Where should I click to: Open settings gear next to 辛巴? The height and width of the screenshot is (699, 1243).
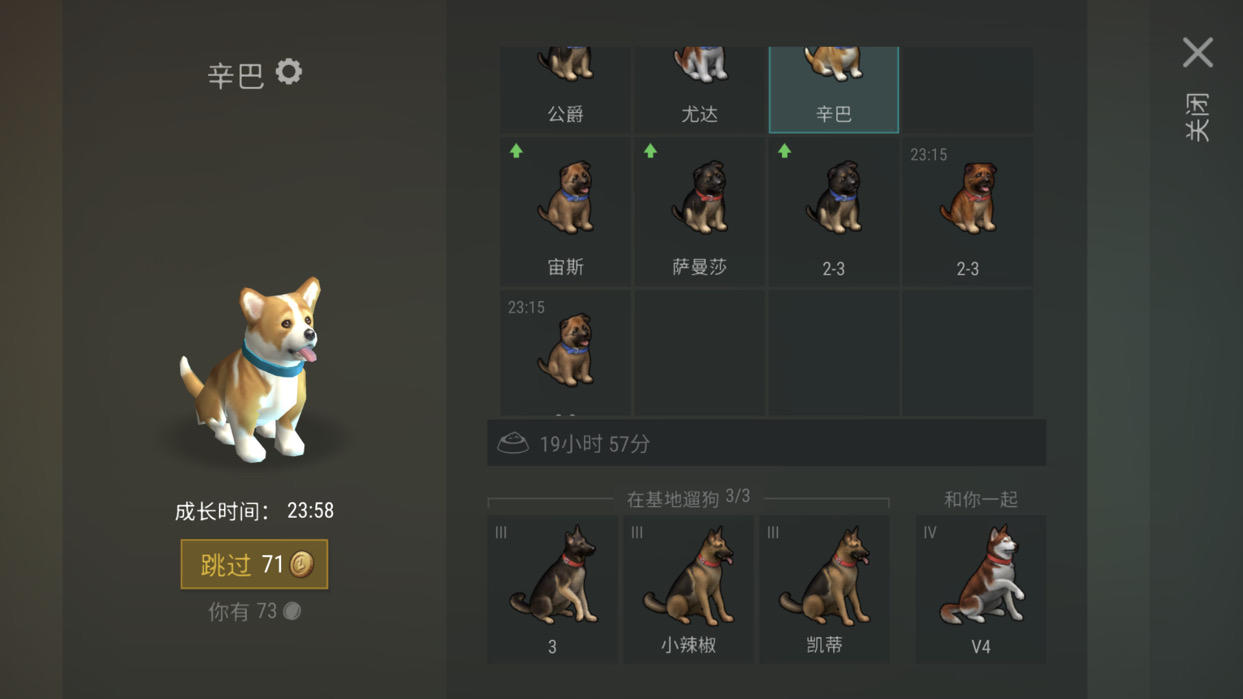pyautogui.click(x=289, y=72)
